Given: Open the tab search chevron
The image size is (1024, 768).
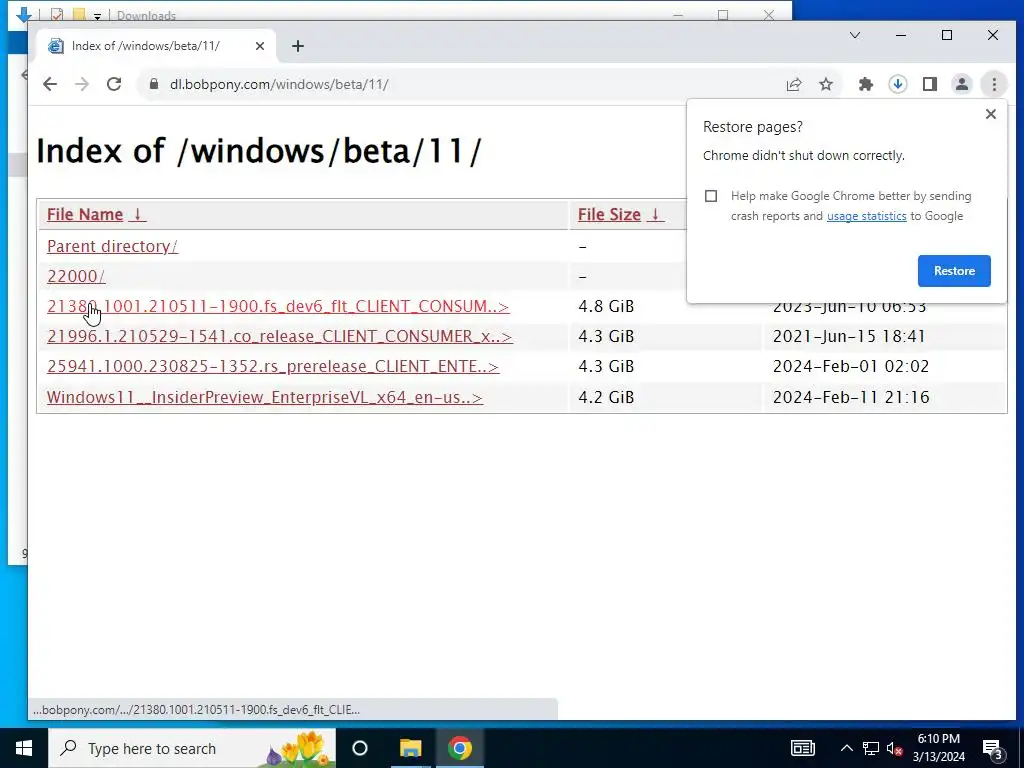Looking at the screenshot, I should pos(855,35).
